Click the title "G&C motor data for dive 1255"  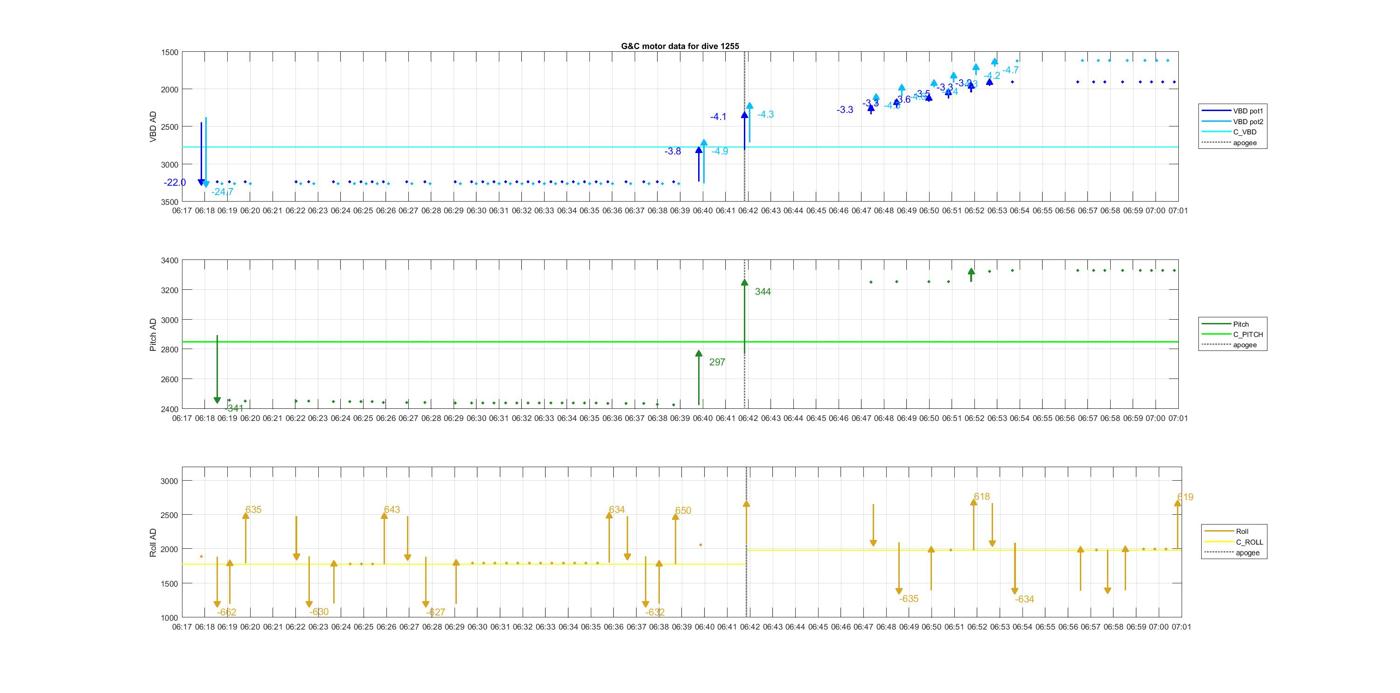point(680,46)
